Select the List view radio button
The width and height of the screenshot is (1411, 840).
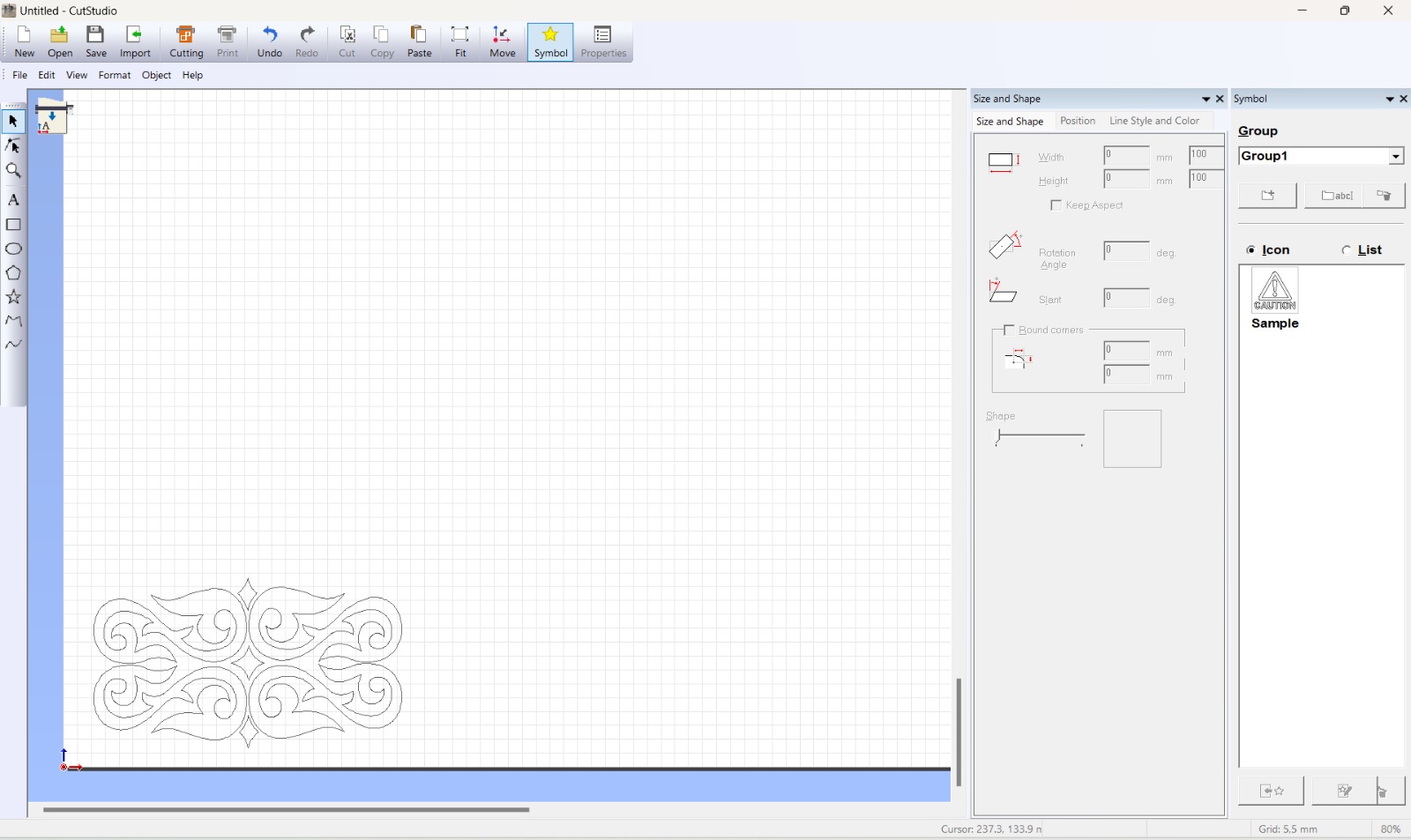(1346, 250)
